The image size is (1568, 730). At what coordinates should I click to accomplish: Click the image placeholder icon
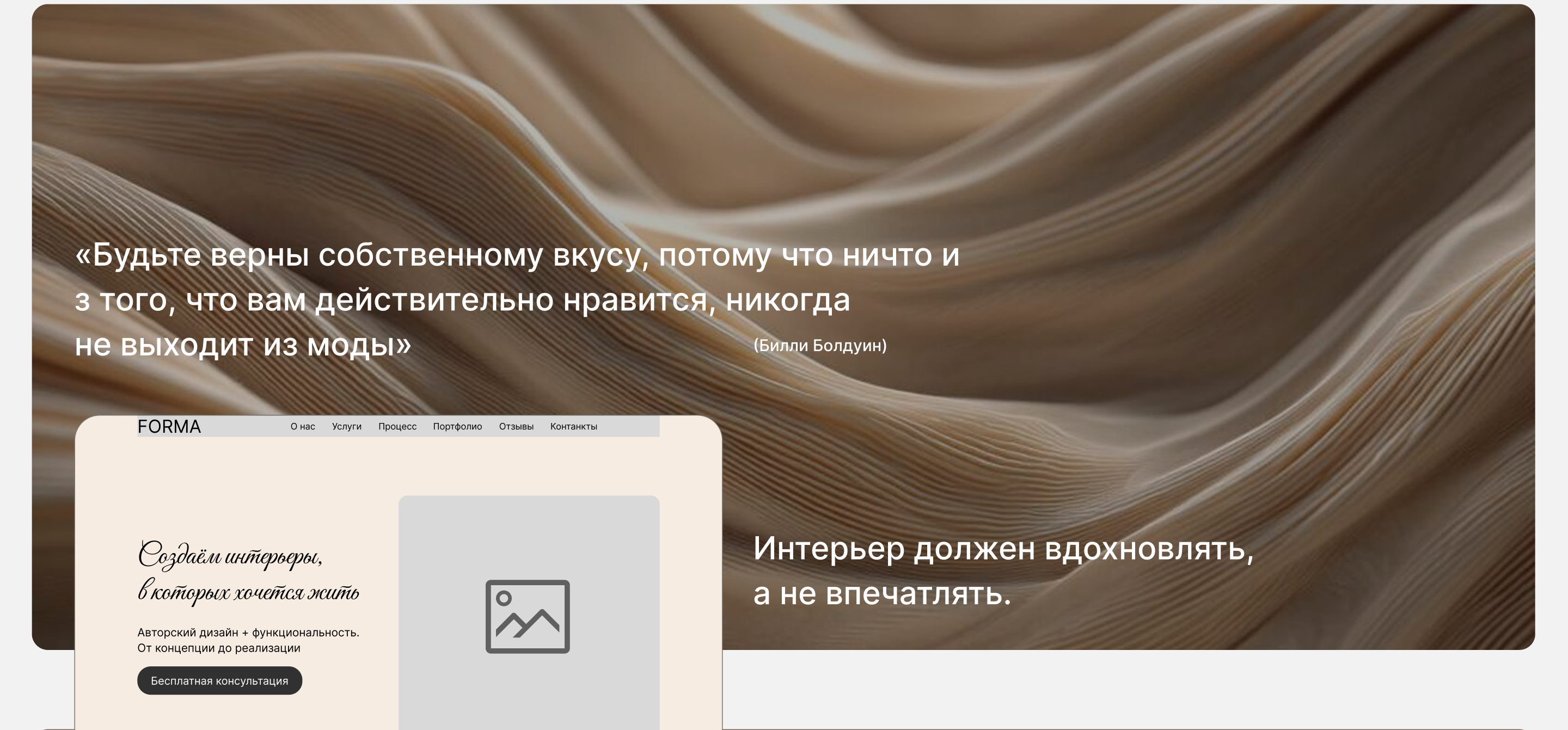pyautogui.click(x=528, y=617)
